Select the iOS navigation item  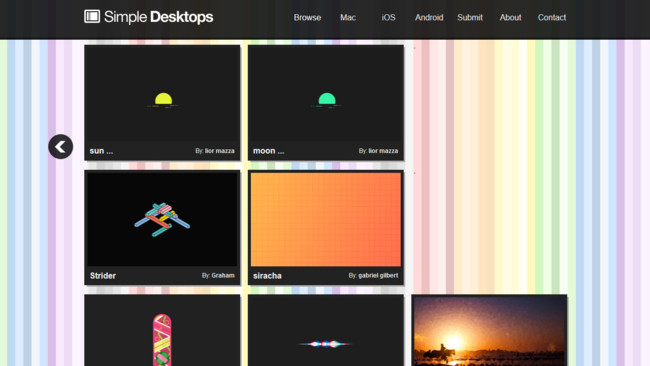click(x=388, y=17)
